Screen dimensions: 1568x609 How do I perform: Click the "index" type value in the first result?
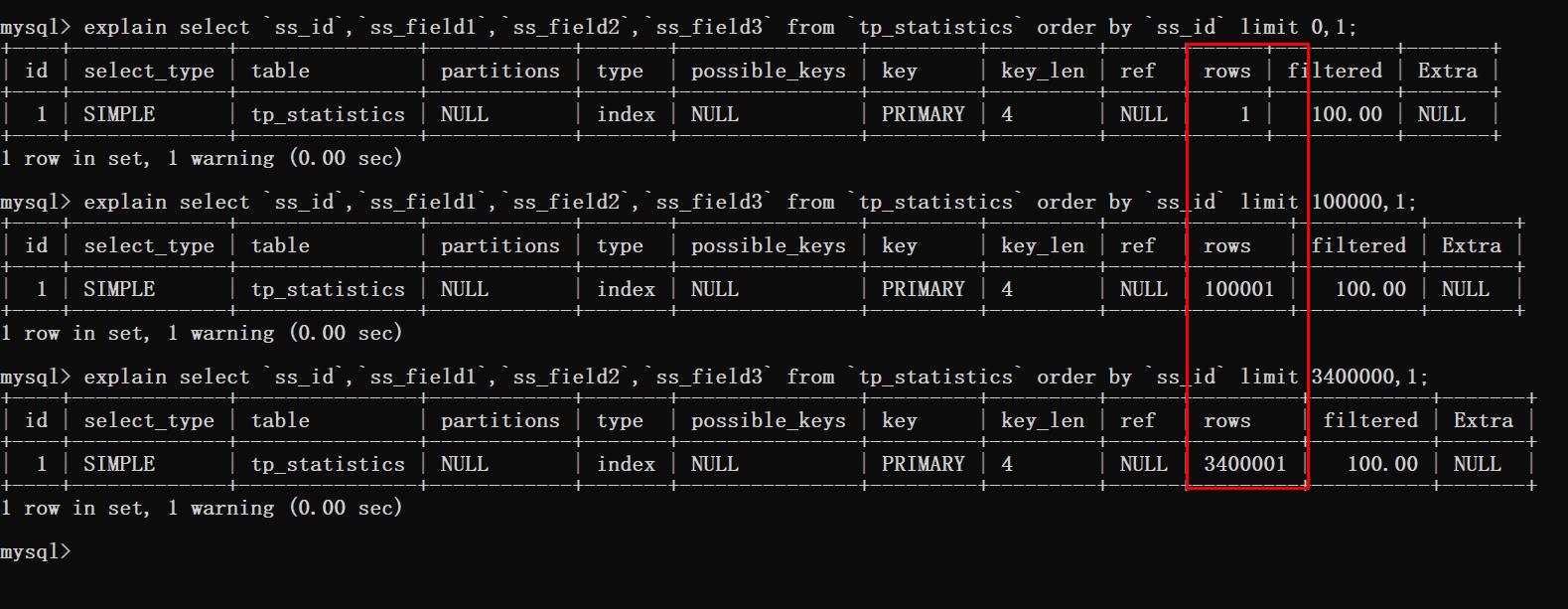point(626,114)
